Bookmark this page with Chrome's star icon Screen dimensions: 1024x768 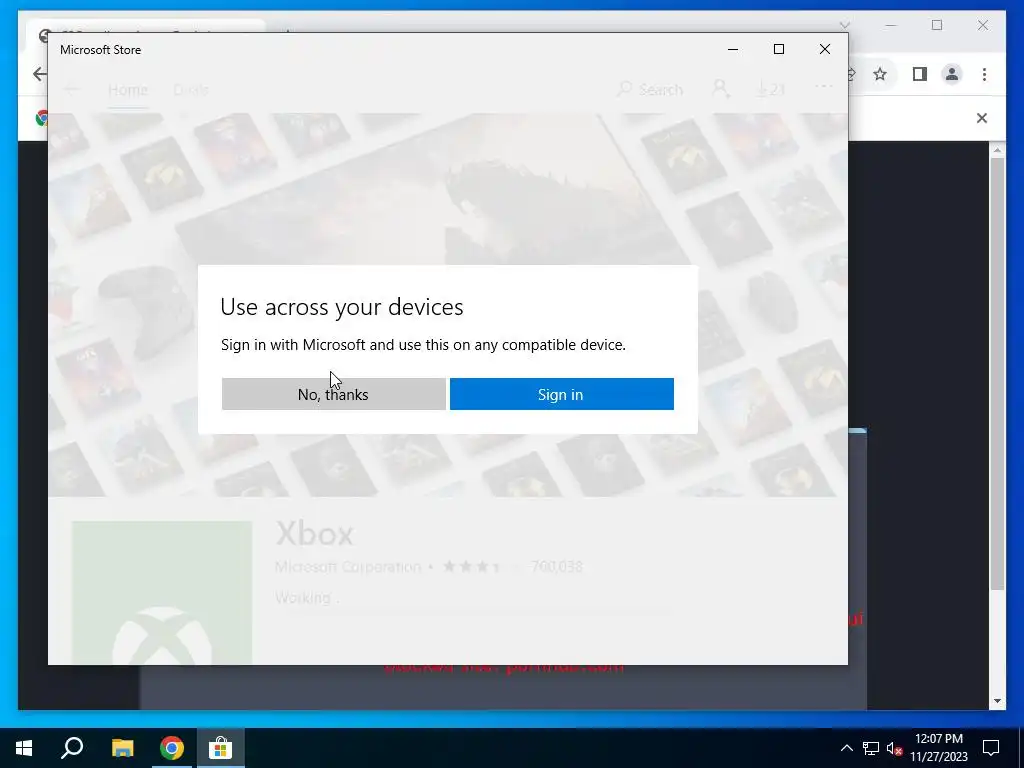pos(880,74)
